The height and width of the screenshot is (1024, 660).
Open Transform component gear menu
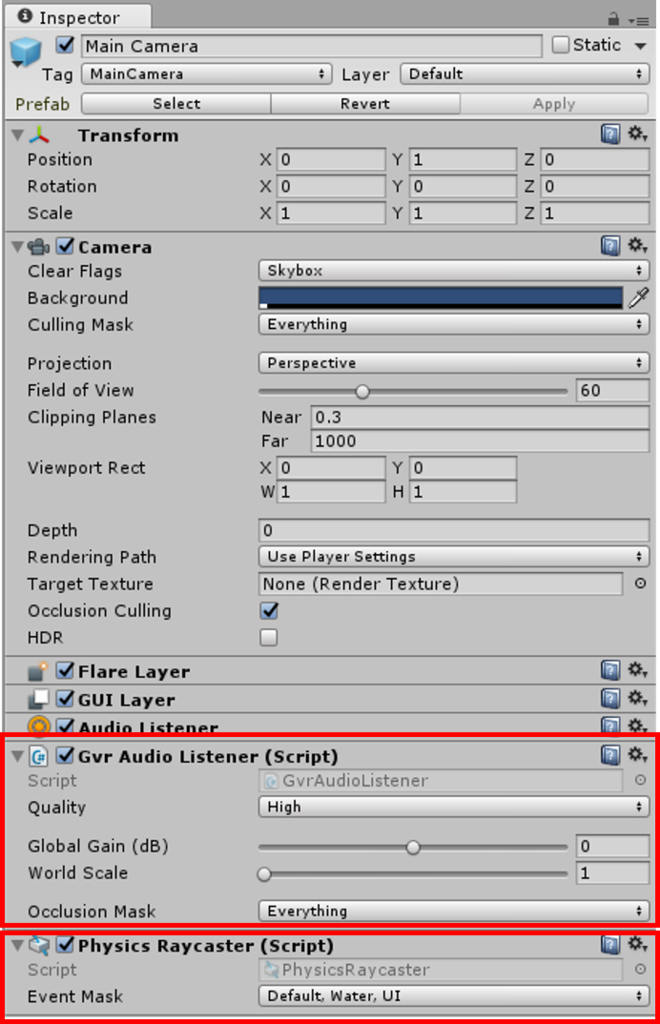point(637,134)
